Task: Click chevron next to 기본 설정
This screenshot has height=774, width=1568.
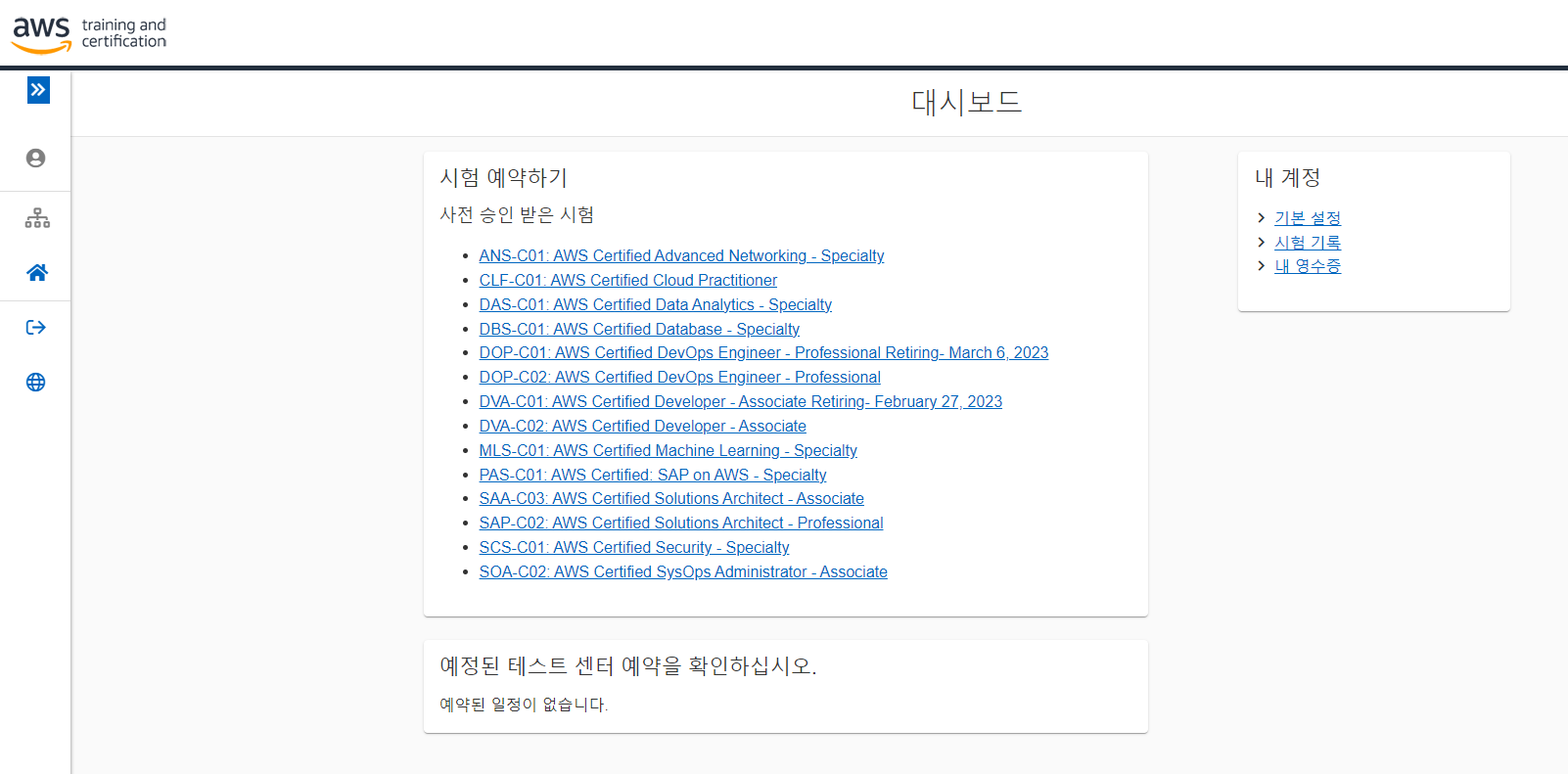Action: coord(1261,218)
